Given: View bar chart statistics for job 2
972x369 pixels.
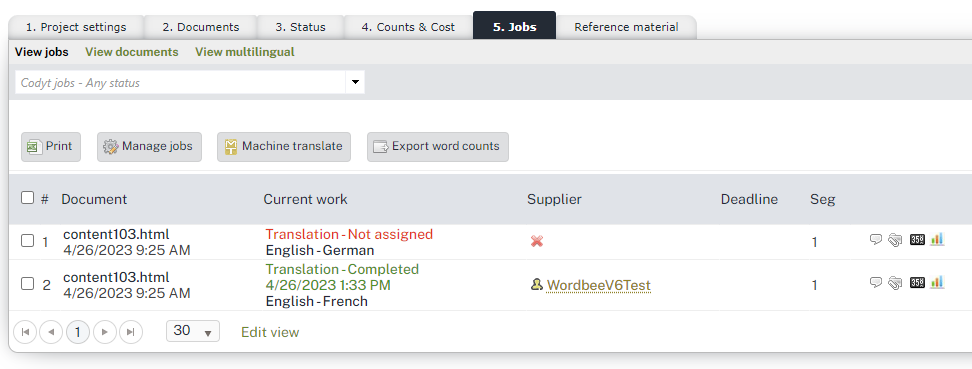Looking at the screenshot, I should coord(937,282).
